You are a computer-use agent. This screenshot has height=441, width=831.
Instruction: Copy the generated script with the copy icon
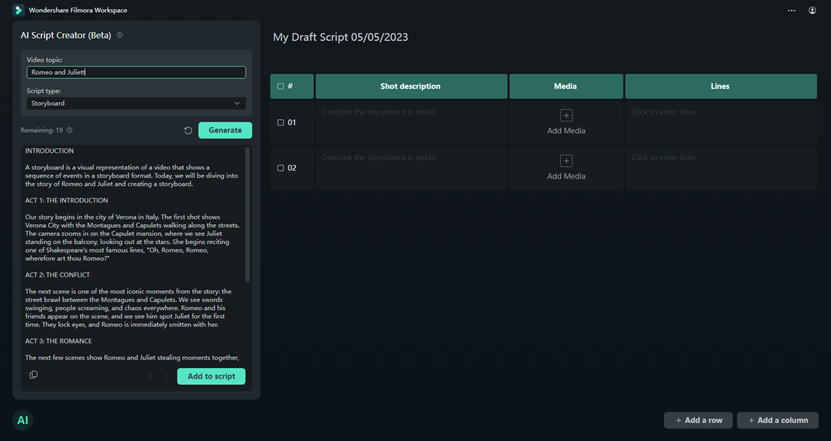coord(33,375)
